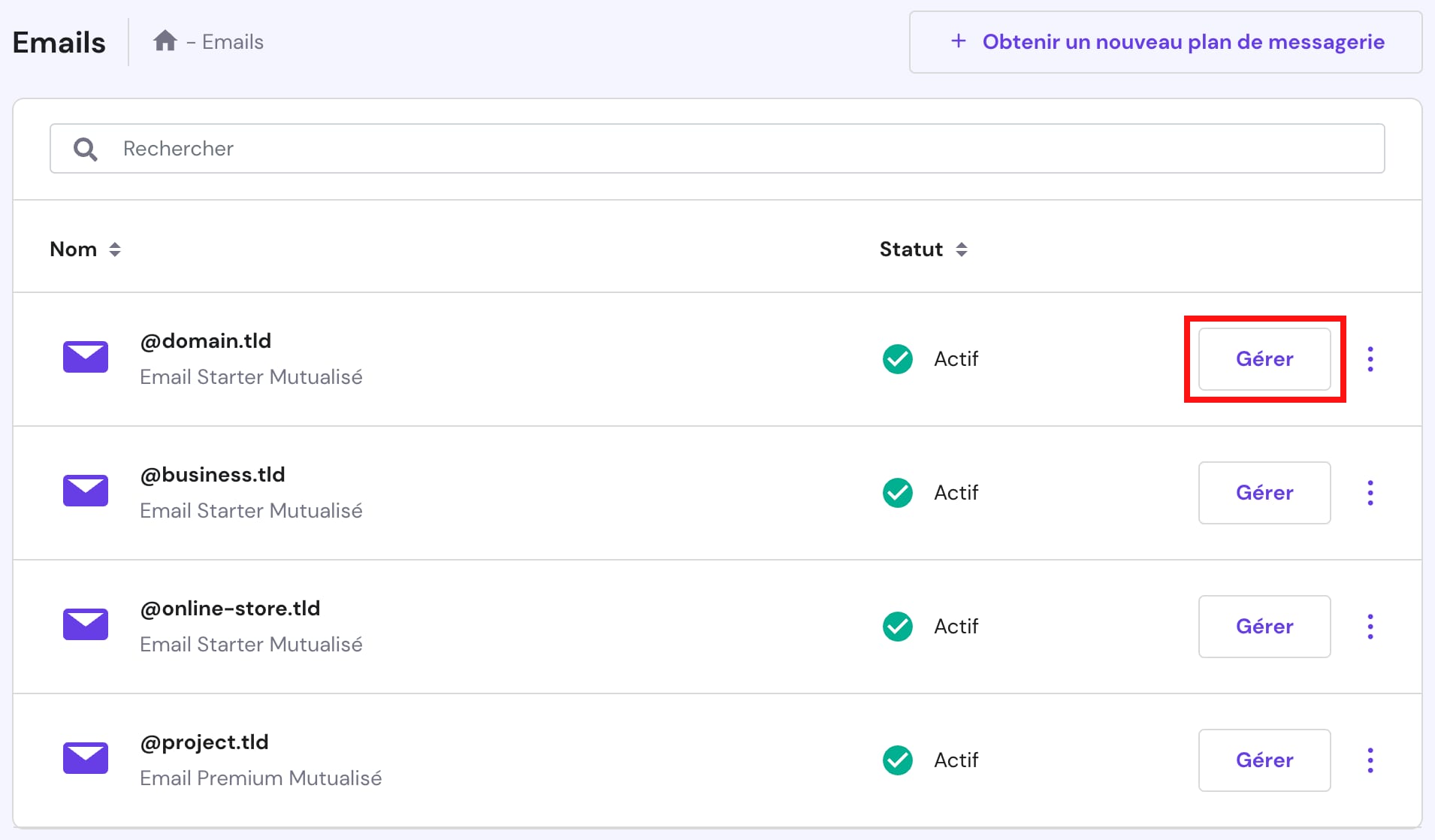The height and width of the screenshot is (840, 1435).
Task: Click the green status check for @domain.tld
Action: tap(898, 358)
